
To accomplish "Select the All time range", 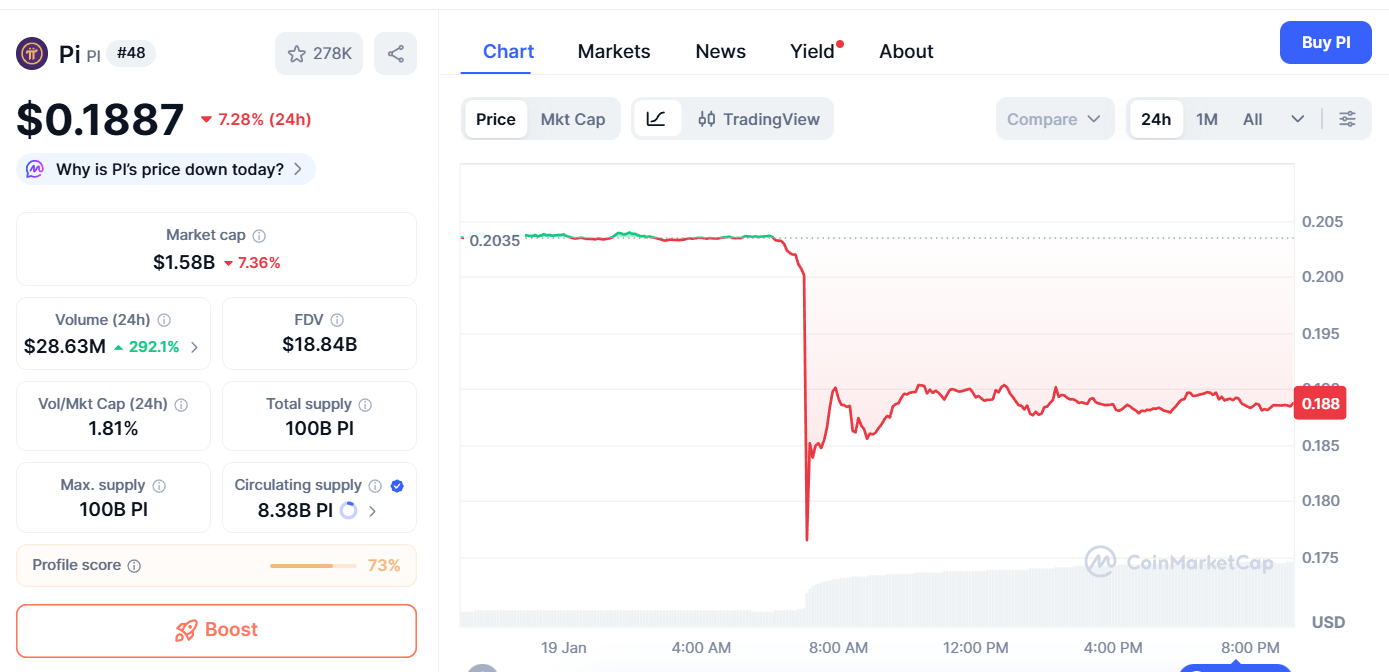I will 1252,119.
